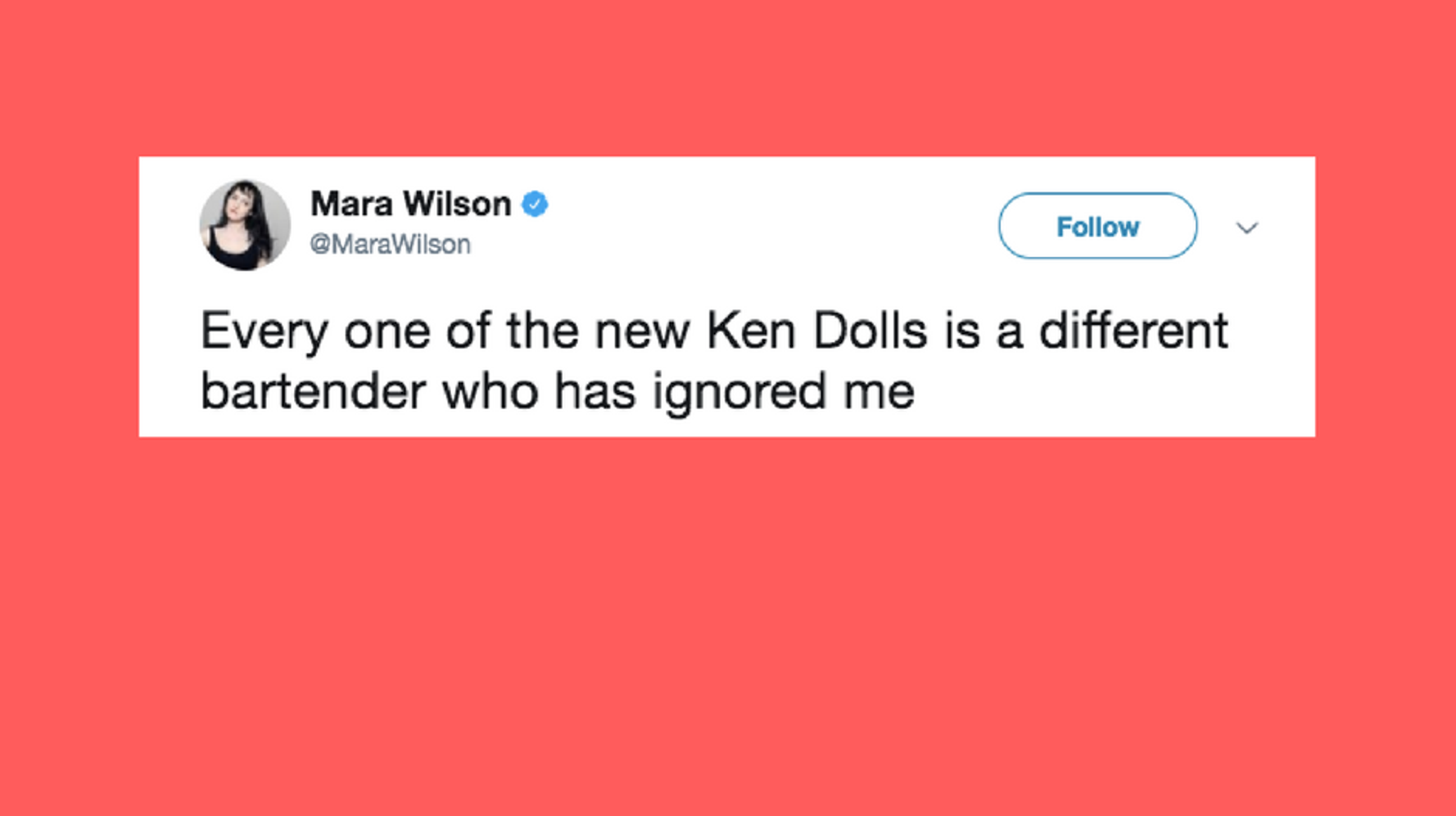This screenshot has height=816, width=1456.
Task: Click the word "new" in the tweet
Action: click(x=640, y=332)
